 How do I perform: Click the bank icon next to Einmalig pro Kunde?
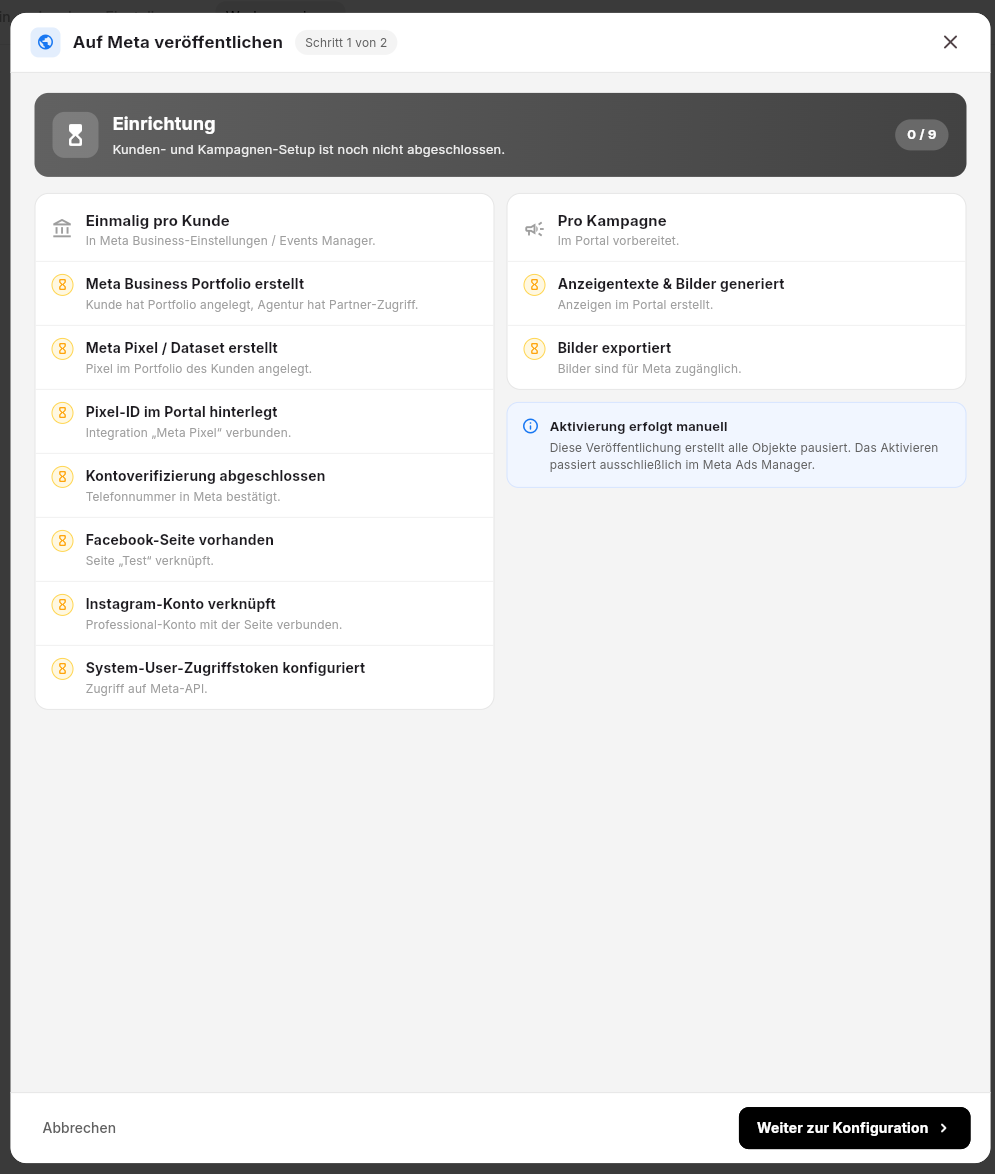coord(62,228)
